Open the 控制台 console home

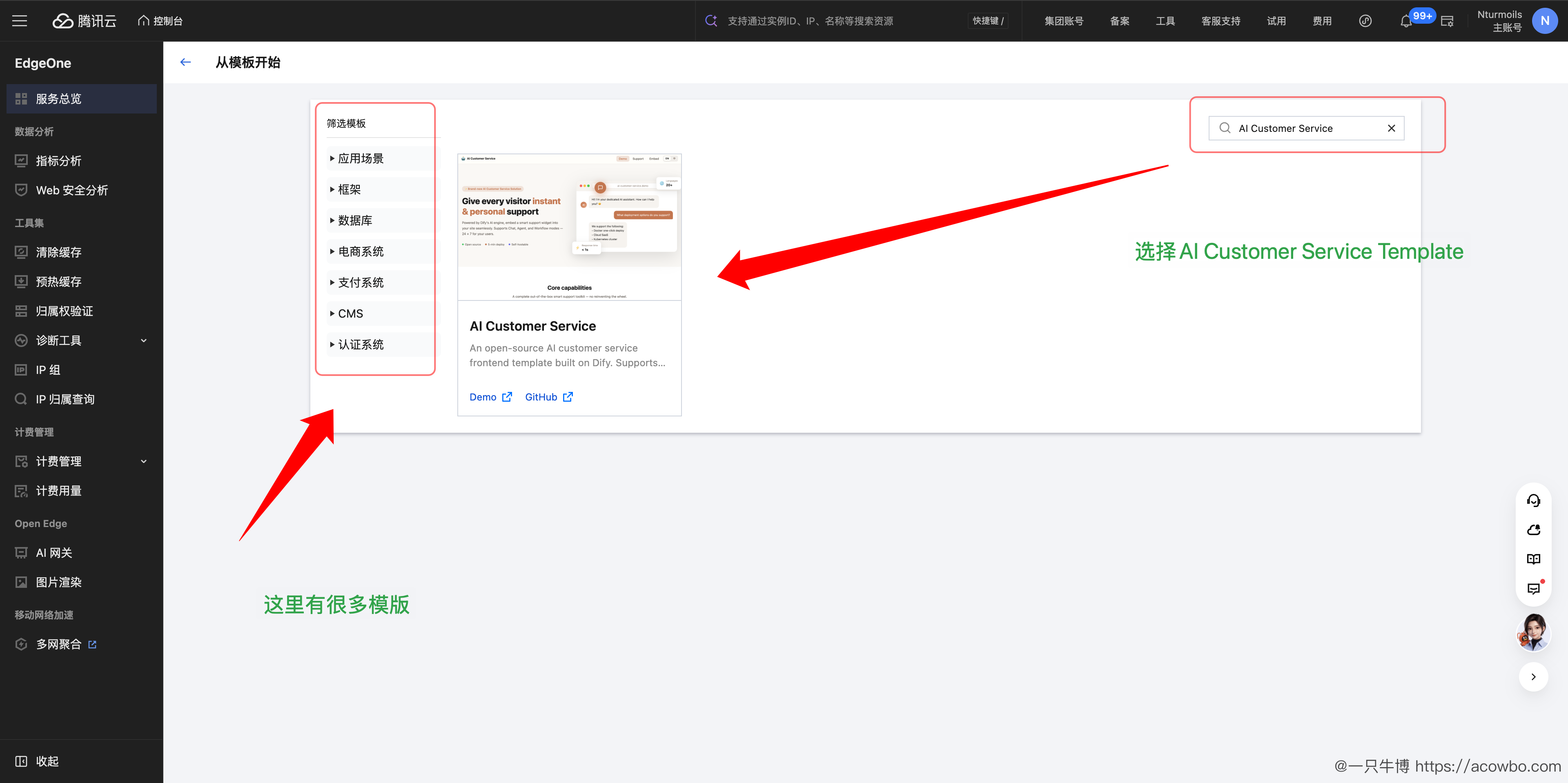(x=160, y=21)
